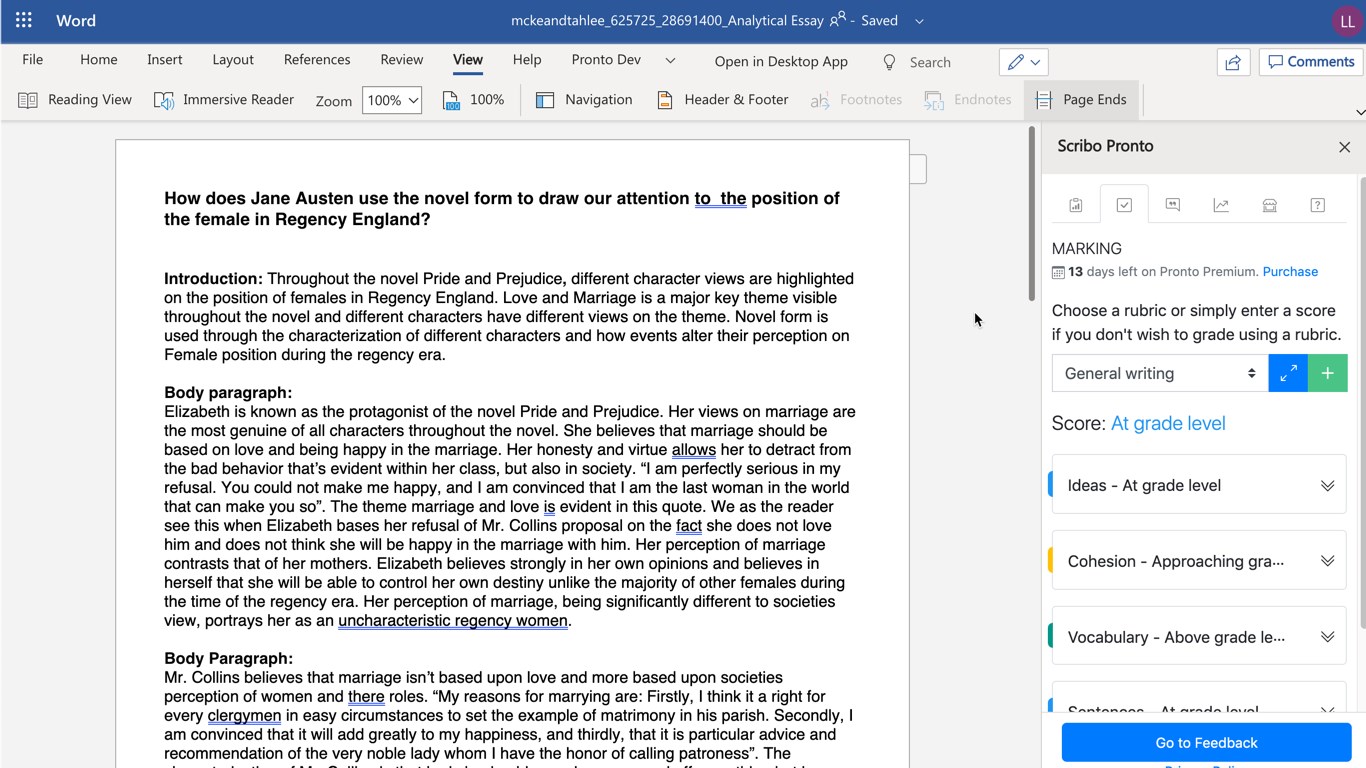The image size is (1366, 768).
Task: Open the quote comments tab icon
Action: (x=1173, y=205)
